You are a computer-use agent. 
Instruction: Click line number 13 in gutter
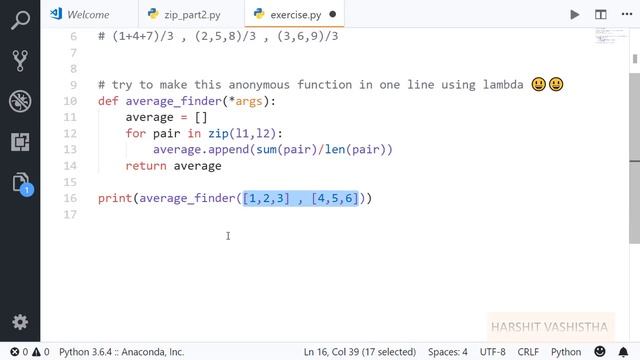click(70, 149)
